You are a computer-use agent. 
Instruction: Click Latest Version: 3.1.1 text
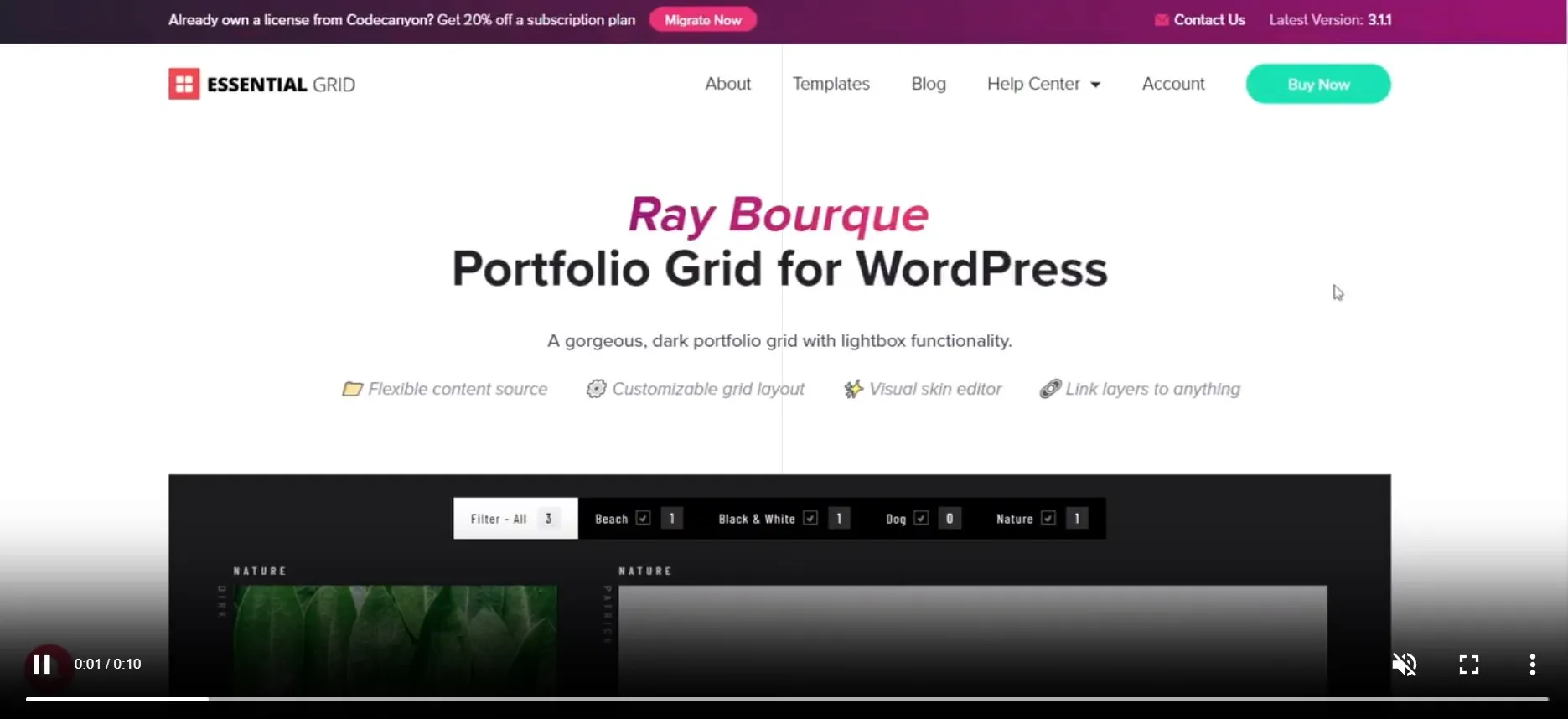(x=1330, y=20)
